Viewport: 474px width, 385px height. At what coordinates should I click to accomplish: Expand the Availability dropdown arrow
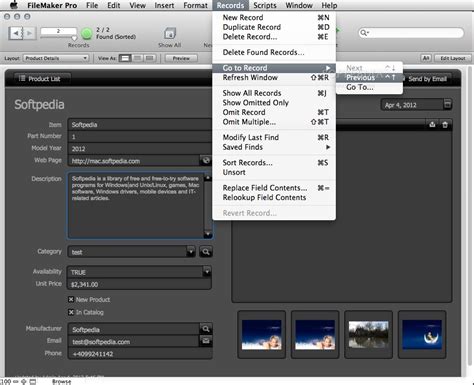coord(207,272)
